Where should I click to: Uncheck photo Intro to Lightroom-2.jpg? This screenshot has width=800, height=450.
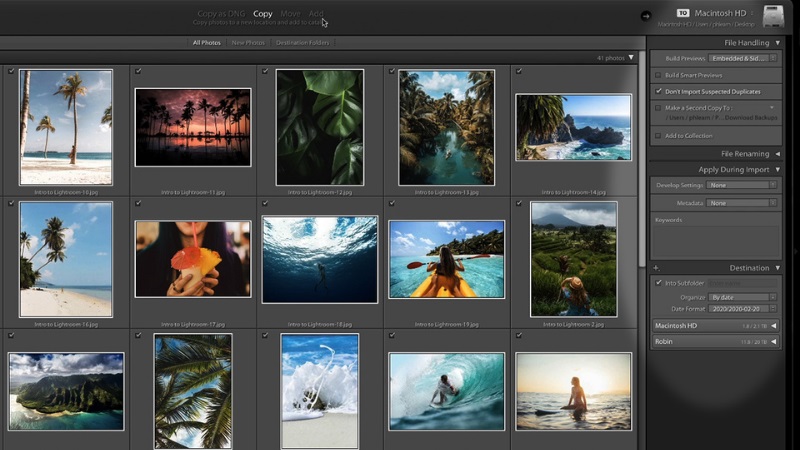[519, 203]
